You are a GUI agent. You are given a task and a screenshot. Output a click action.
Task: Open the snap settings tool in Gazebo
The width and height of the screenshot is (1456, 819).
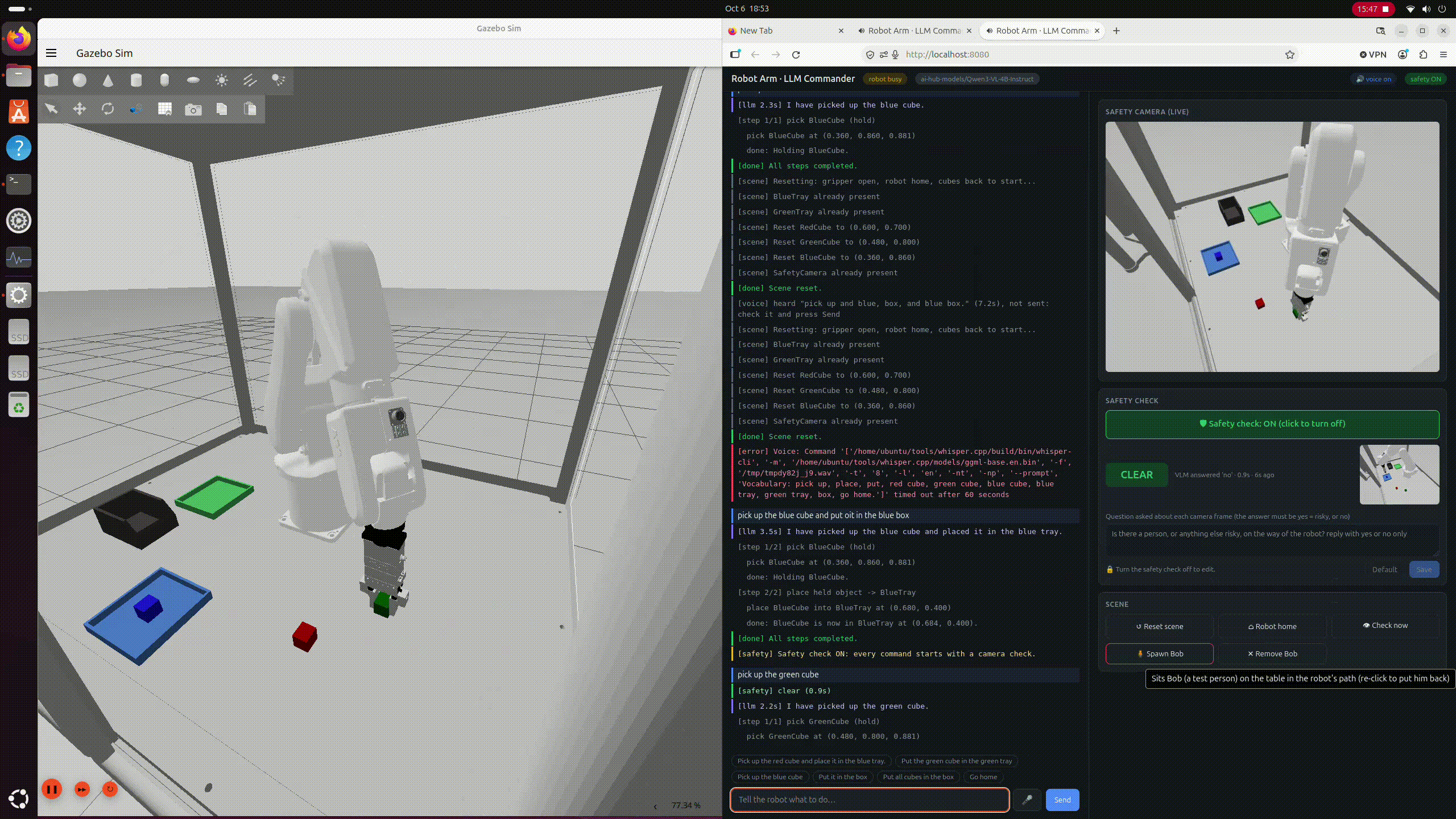136,109
